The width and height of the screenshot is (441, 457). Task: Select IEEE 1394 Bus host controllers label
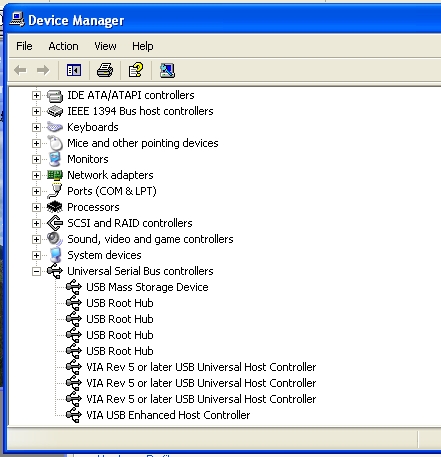coord(140,111)
